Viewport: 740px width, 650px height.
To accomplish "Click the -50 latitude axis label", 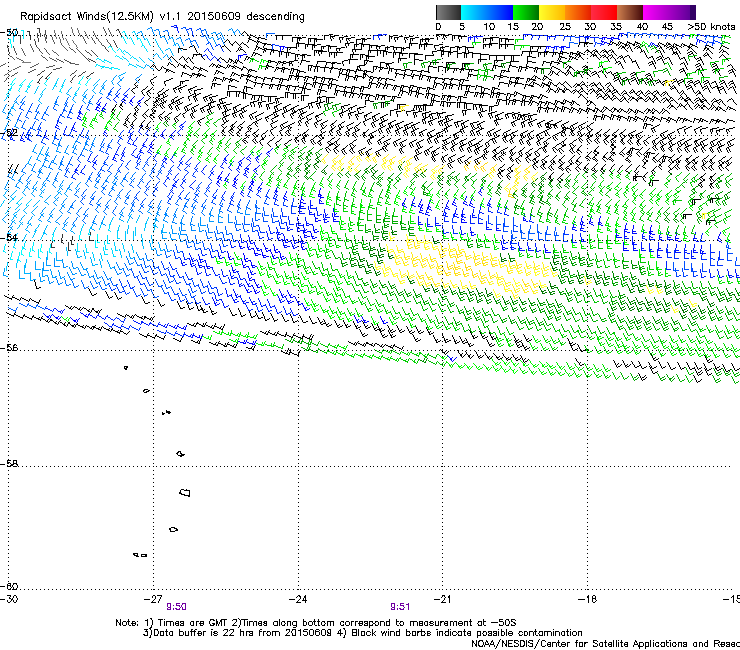I will pyautogui.click(x=9, y=33).
